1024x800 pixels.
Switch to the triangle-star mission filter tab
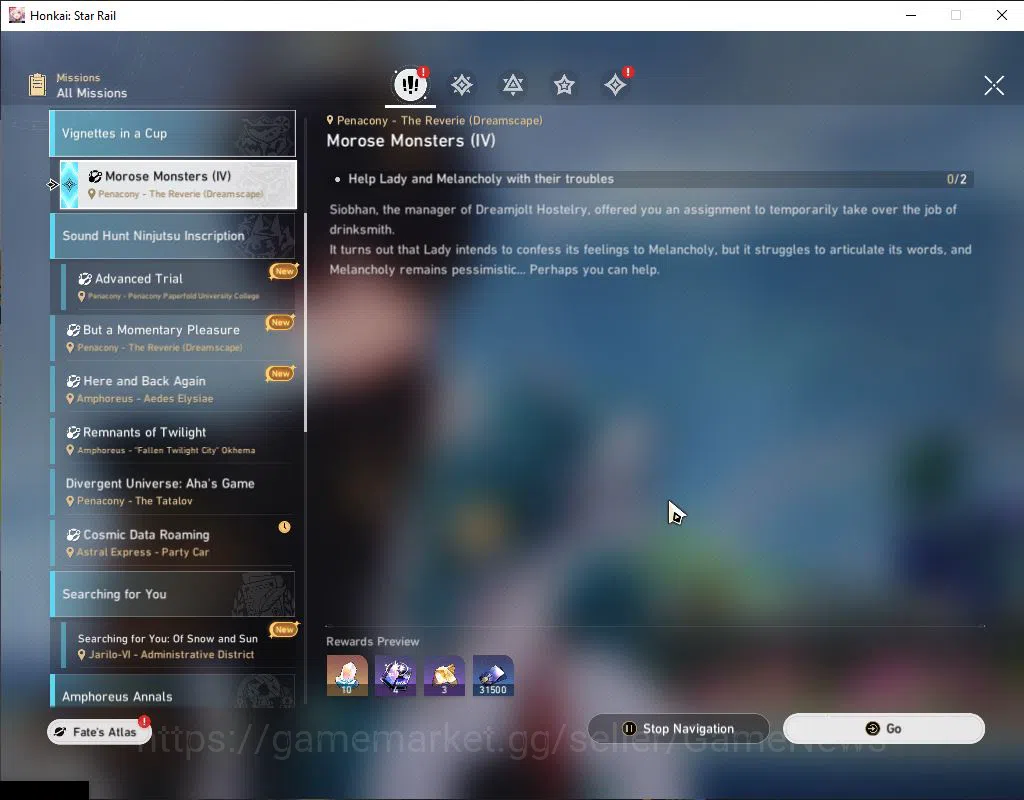point(513,85)
